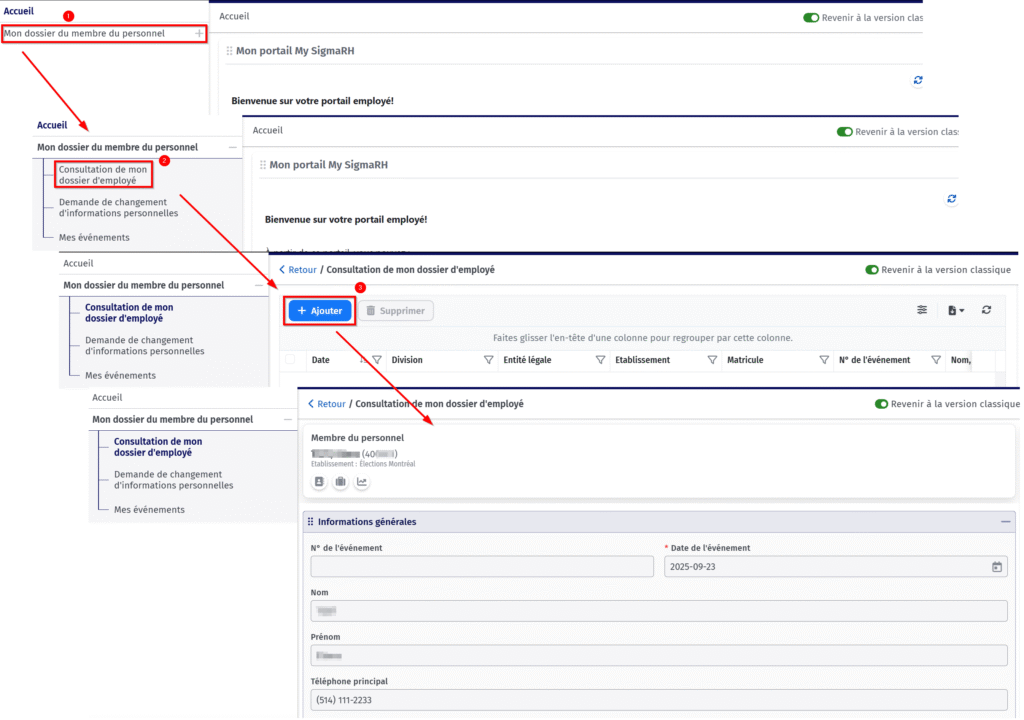Screen dimensions: 1024x720
Task: Click refresh icon beside the export button
Action: point(986,311)
